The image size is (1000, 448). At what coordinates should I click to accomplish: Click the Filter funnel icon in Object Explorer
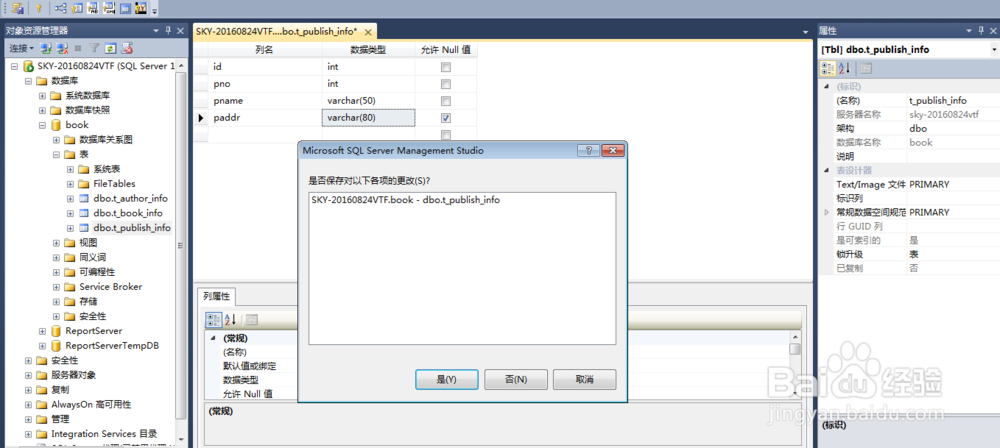(94, 48)
